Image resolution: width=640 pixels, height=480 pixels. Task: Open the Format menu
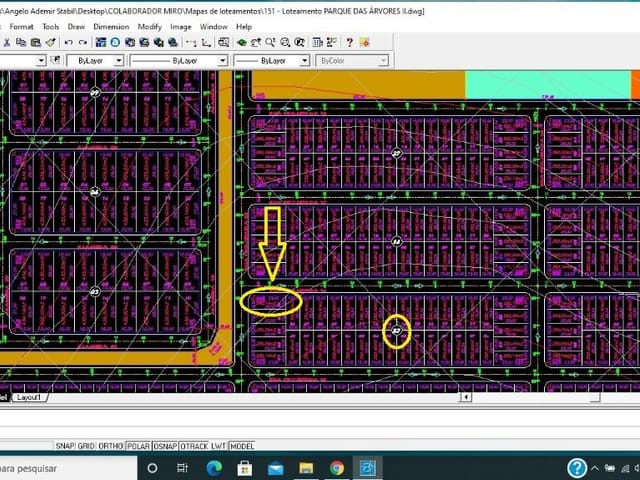coord(21,27)
